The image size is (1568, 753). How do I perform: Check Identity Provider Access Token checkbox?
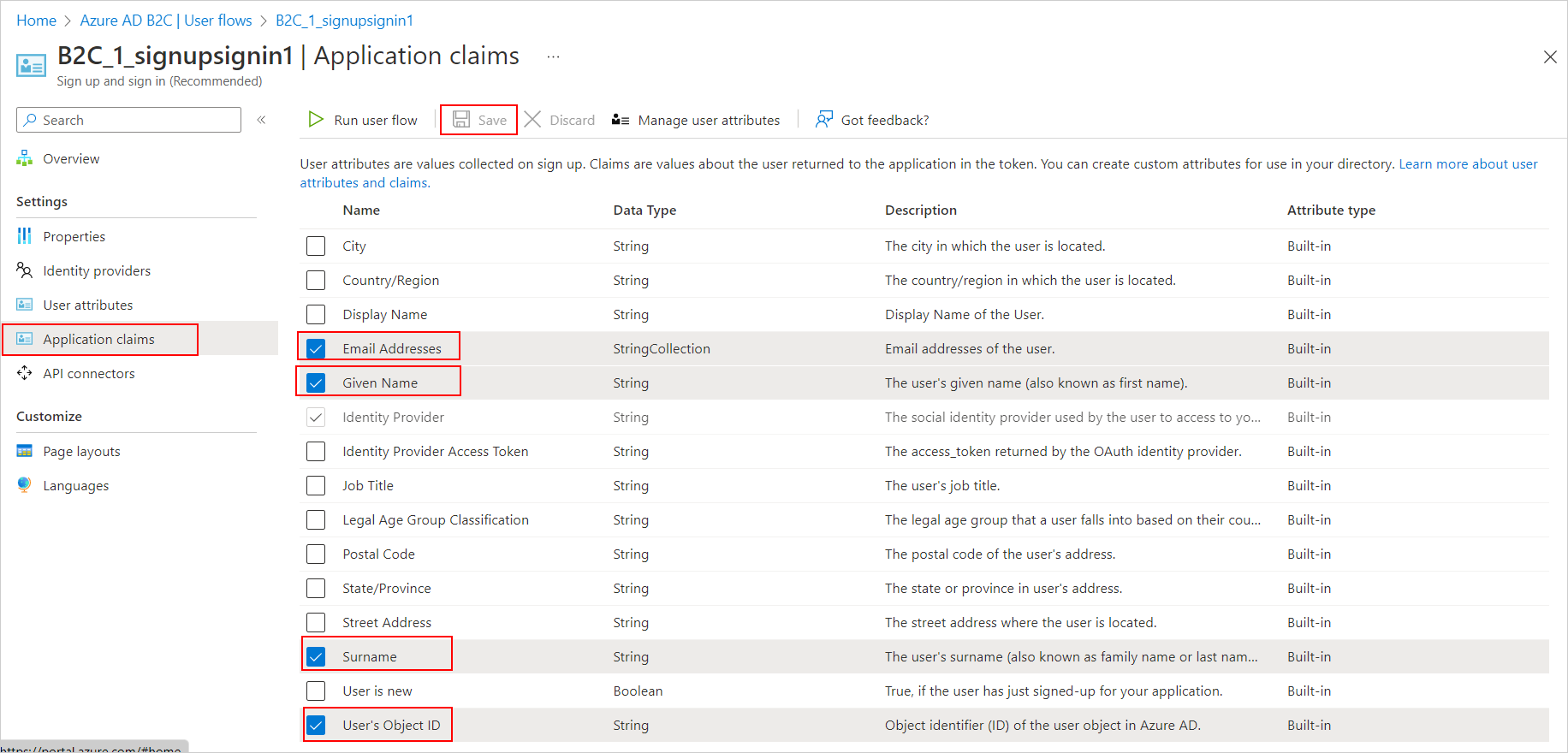point(316,451)
